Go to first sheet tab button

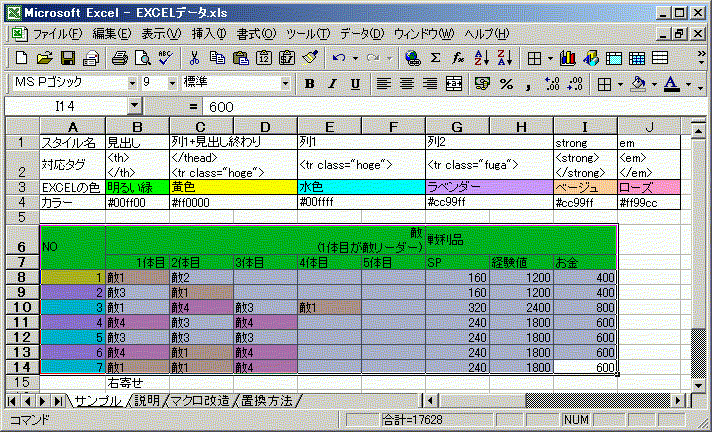click(12, 401)
